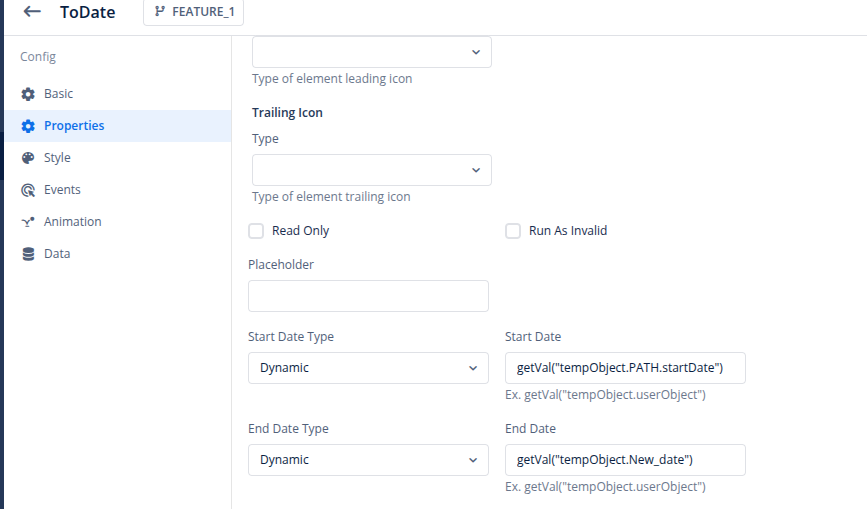The image size is (867, 509).
Task: Tick the Run As Invalid checkbox
Action: pos(513,231)
